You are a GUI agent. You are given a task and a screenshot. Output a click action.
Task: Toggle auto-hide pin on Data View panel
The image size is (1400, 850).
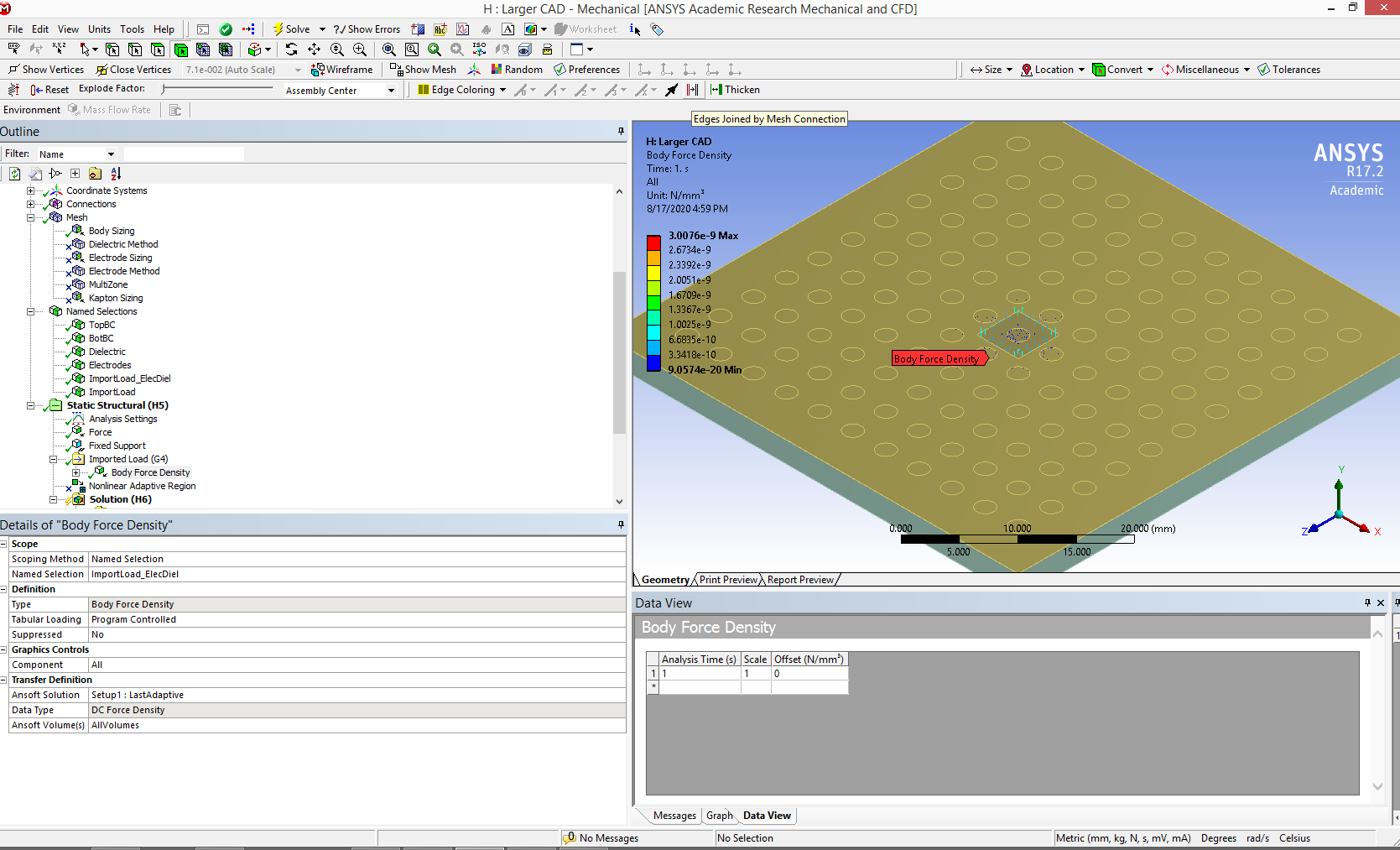pos(1367,603)
